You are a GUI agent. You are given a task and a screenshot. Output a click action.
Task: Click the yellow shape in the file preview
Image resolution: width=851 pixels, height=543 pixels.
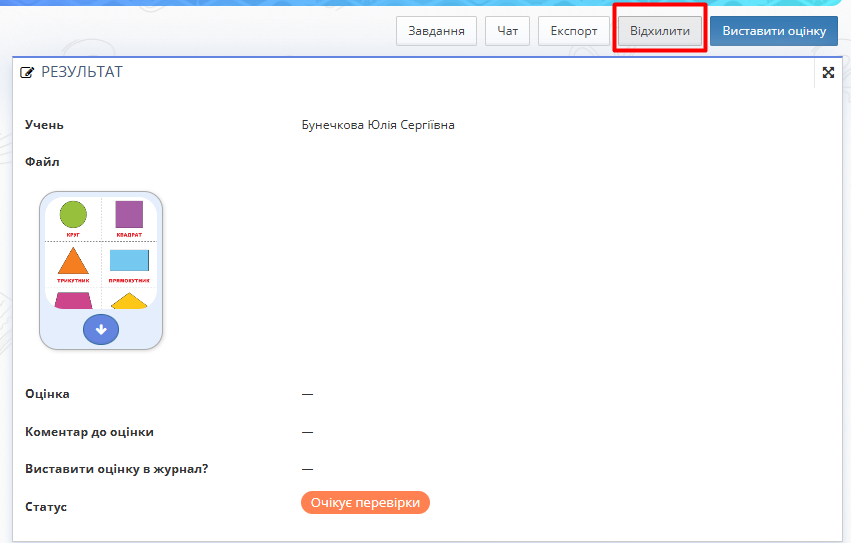129,302
